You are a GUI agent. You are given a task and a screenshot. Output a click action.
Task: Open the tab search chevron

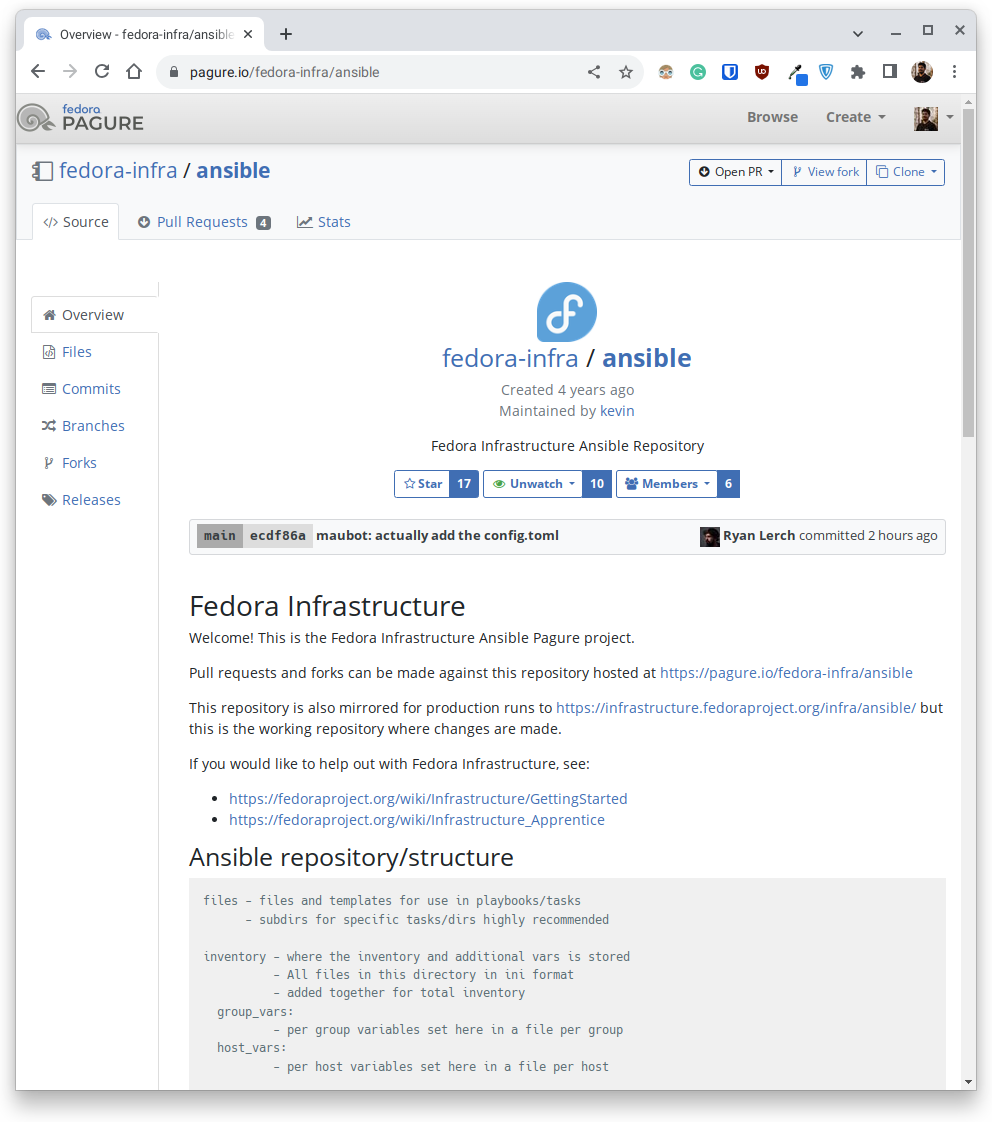click(x=857, y=34)
